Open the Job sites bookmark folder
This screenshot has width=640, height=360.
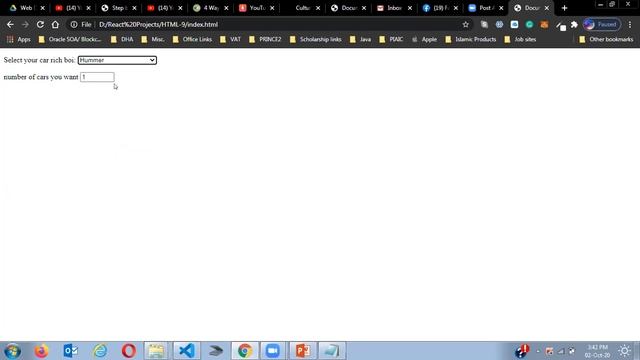pos(520,40)
